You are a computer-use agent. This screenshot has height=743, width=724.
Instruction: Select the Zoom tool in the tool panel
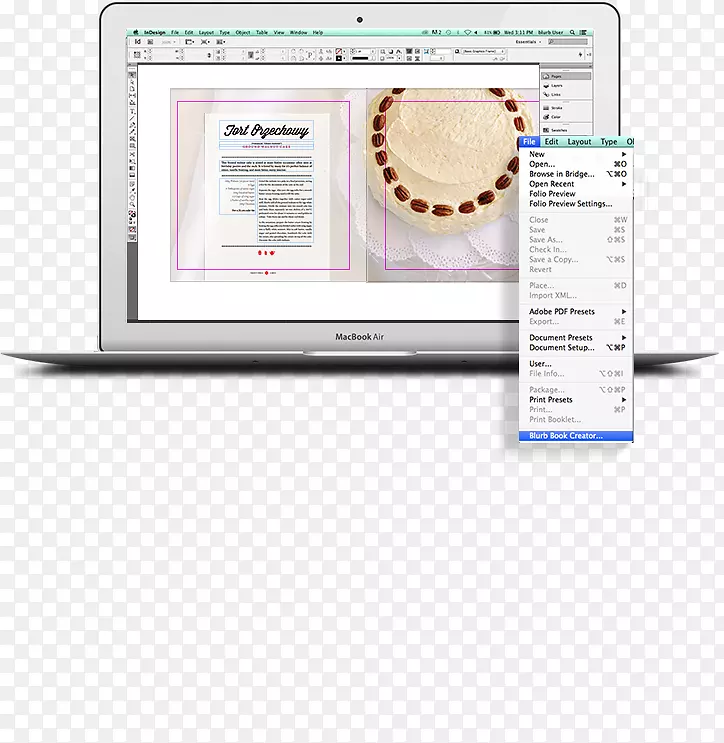click(x=132, y=205)
